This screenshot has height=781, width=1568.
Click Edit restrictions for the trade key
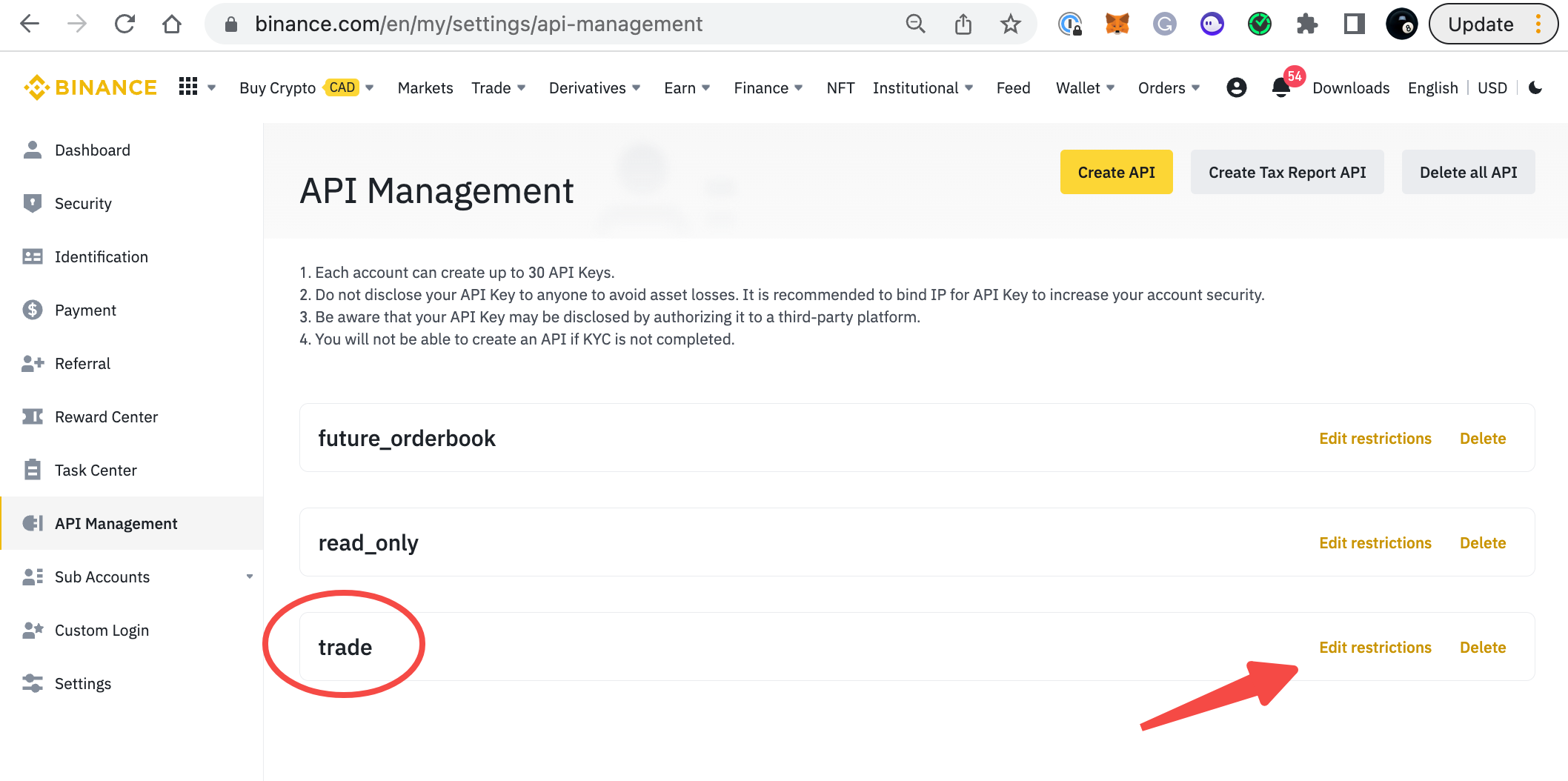pos(1375,647)
